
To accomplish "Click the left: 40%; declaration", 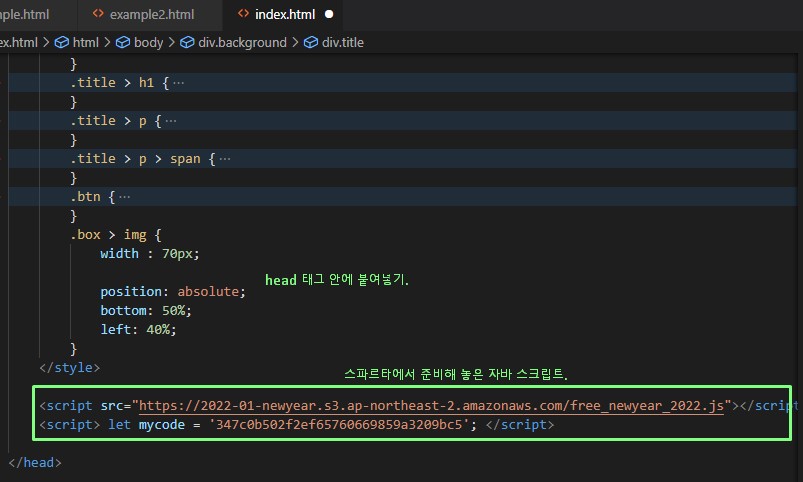I will point(138,329).
